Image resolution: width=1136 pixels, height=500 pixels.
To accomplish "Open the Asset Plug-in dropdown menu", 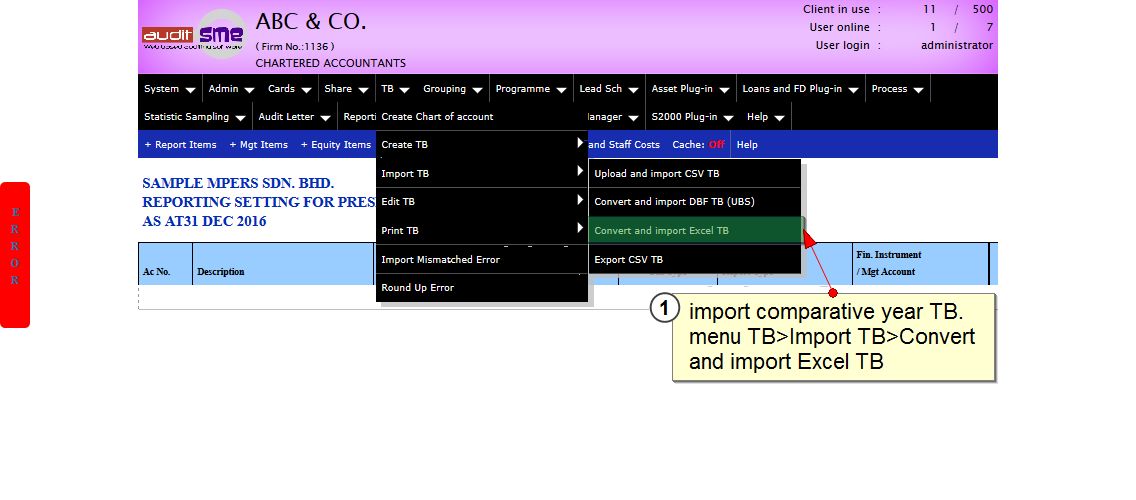I will point(690,88).
